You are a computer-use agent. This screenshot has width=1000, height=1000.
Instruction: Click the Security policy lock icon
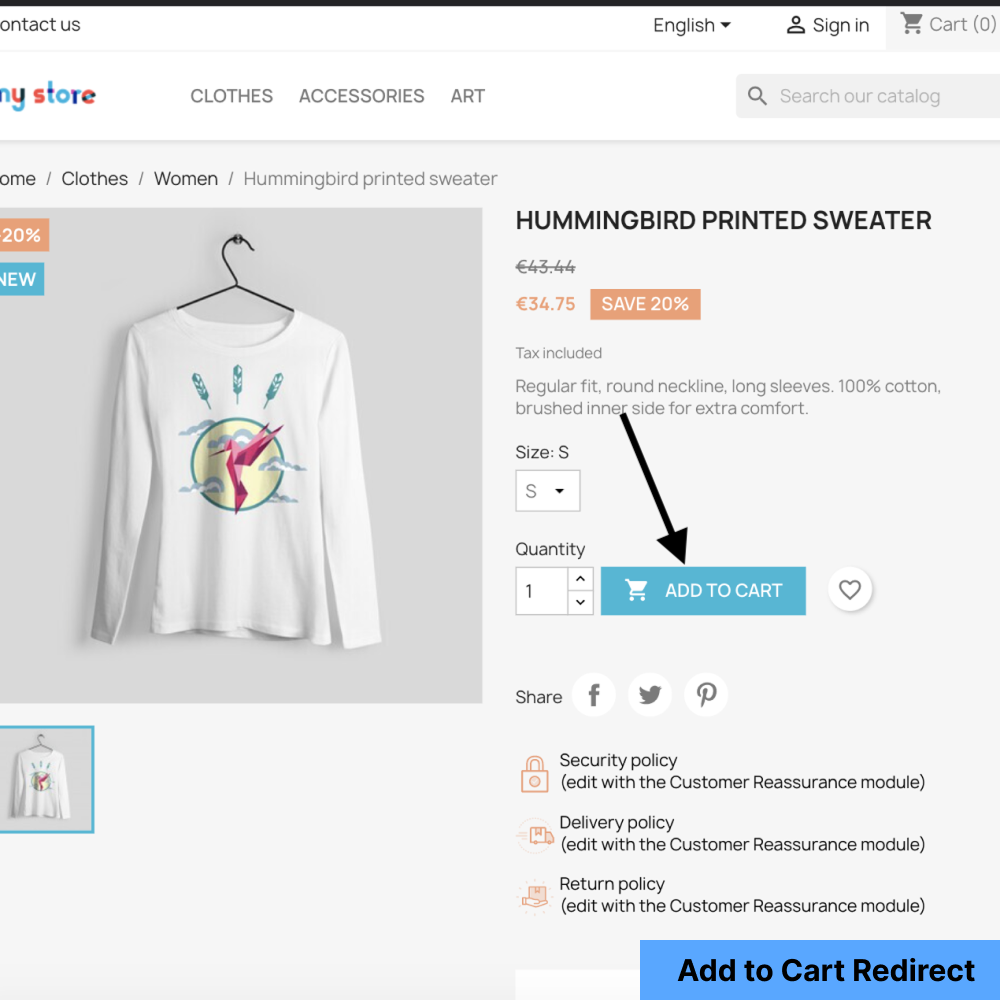534,772
